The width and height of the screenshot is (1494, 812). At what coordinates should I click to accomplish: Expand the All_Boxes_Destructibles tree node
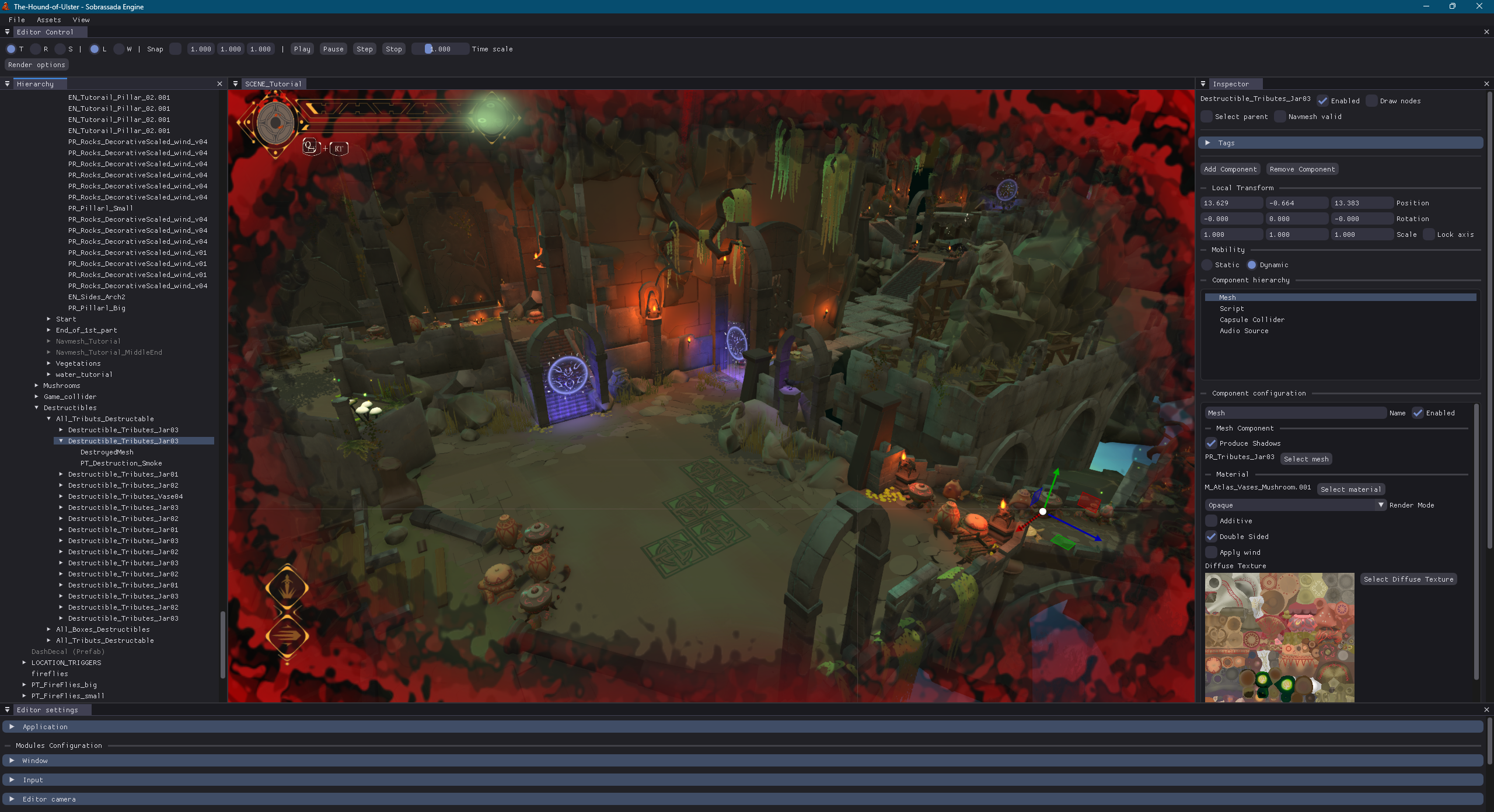pyautogui.click(x=49, y=629)
